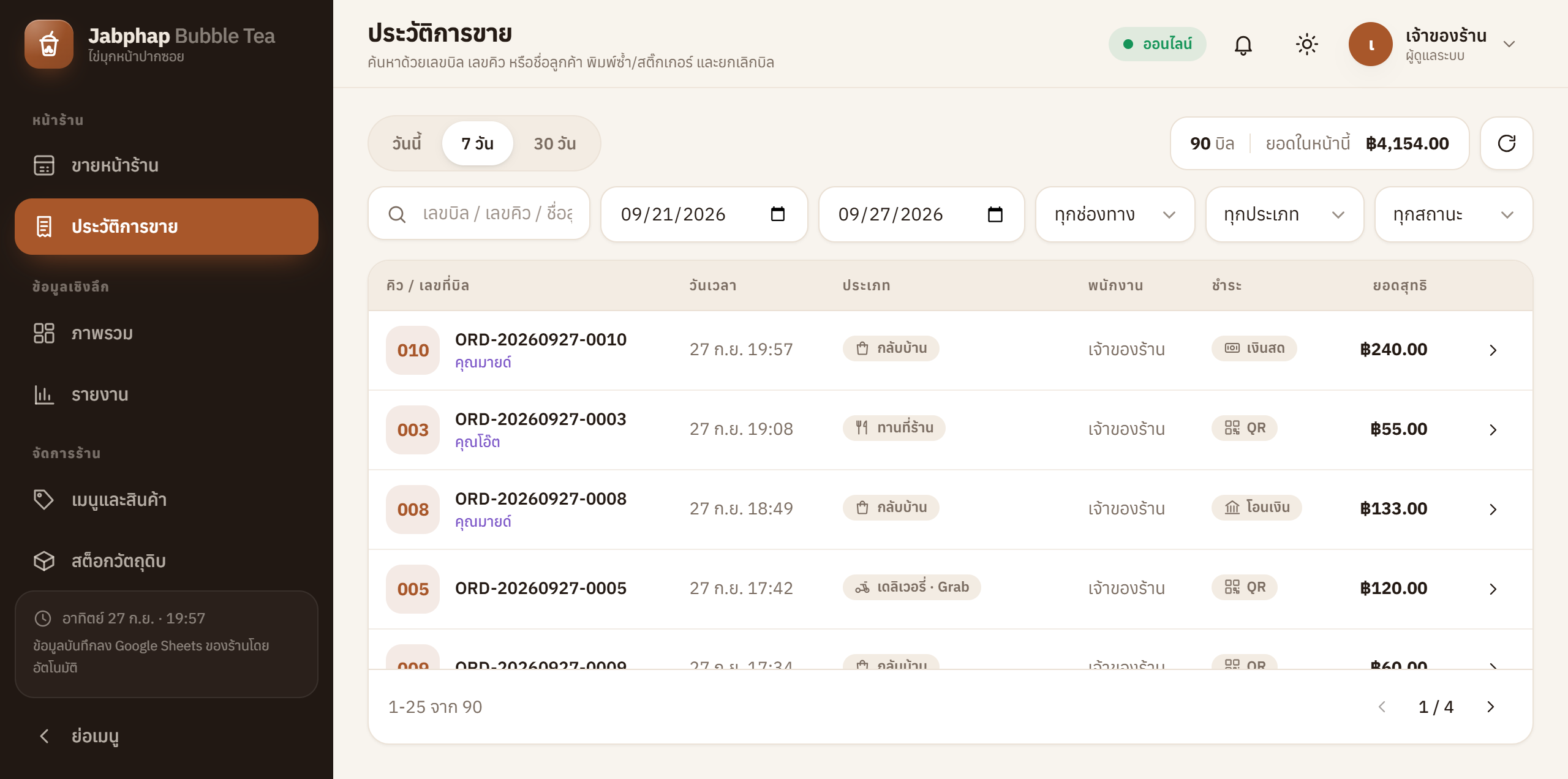
Task: Open the เจ้าของร้าน account menu chevron
Action: 1509,44
